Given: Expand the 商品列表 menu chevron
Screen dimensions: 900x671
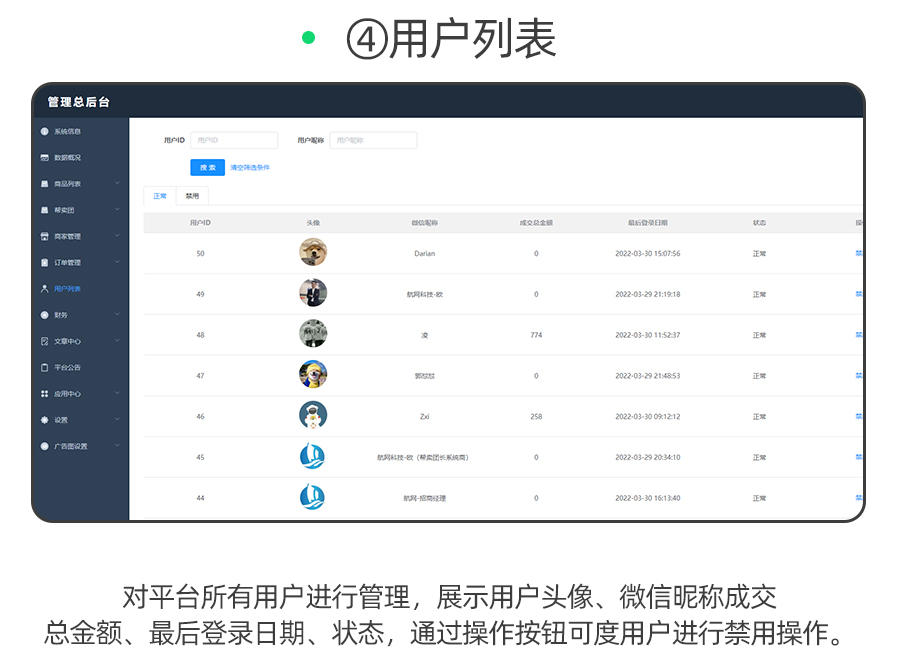Looking at the screenshot, I should pos(117,184).
